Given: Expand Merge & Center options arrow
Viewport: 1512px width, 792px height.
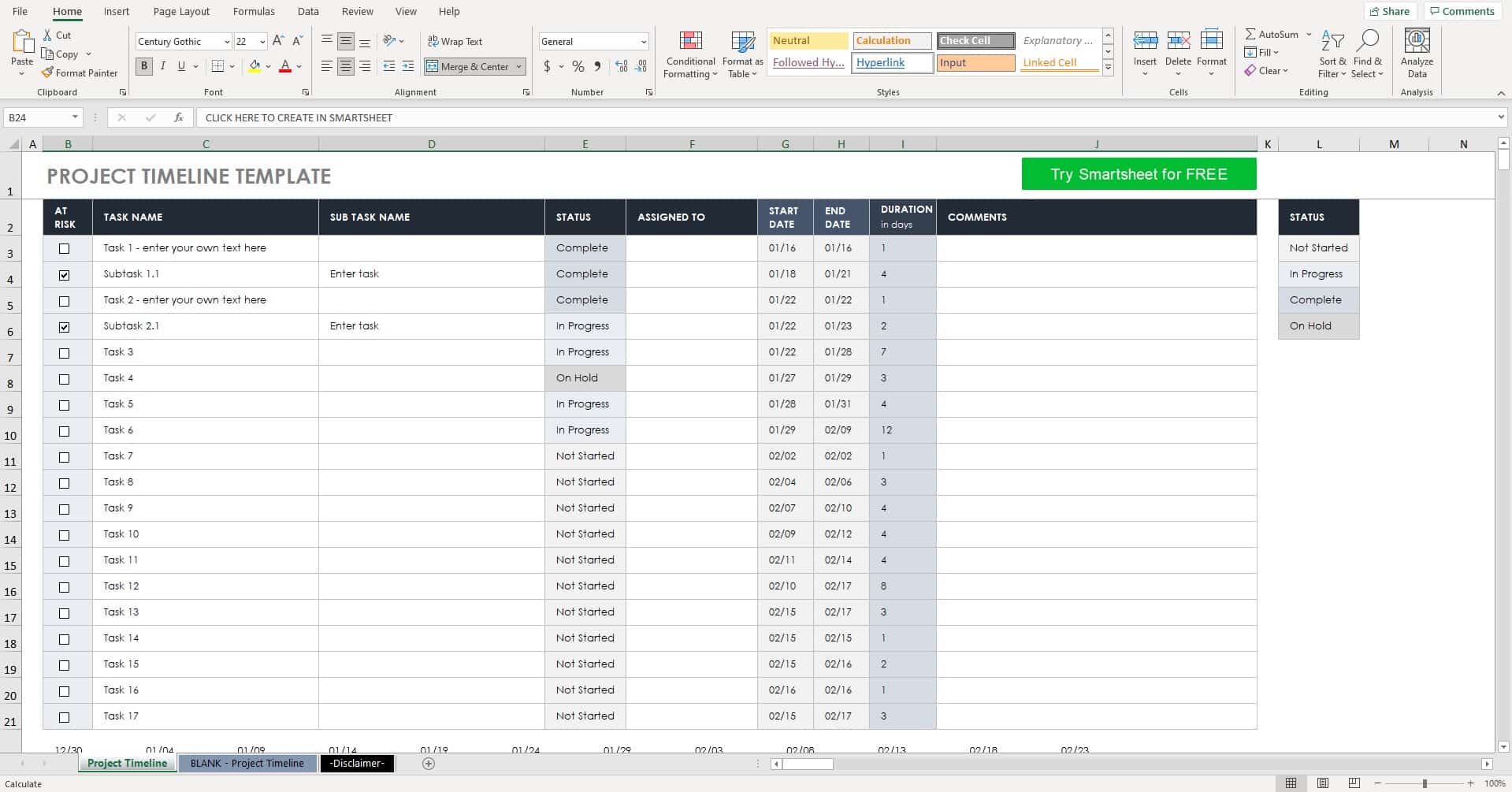Looking at the screenshot, I should [x=518, y=67].
